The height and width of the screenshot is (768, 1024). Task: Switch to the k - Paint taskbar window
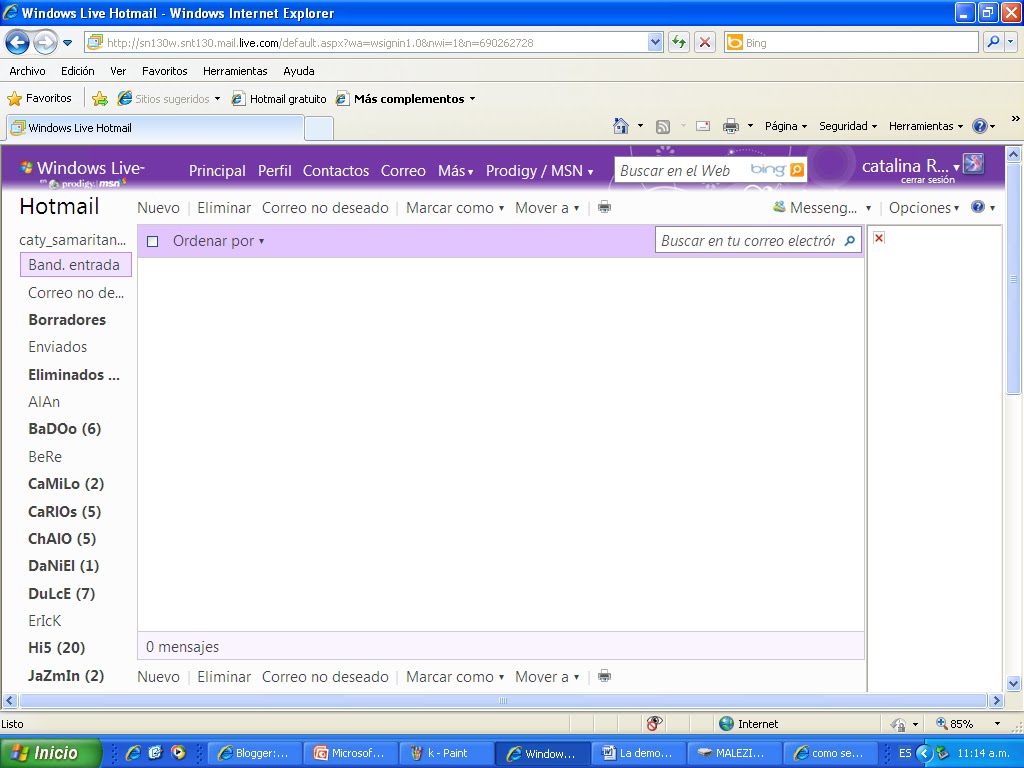445,753
